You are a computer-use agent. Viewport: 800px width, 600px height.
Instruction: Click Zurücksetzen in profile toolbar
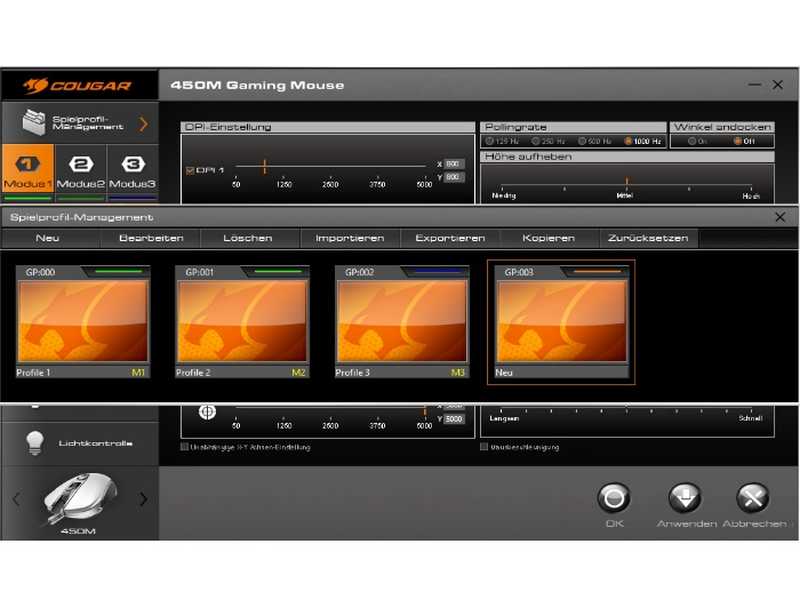click(648, 238)
